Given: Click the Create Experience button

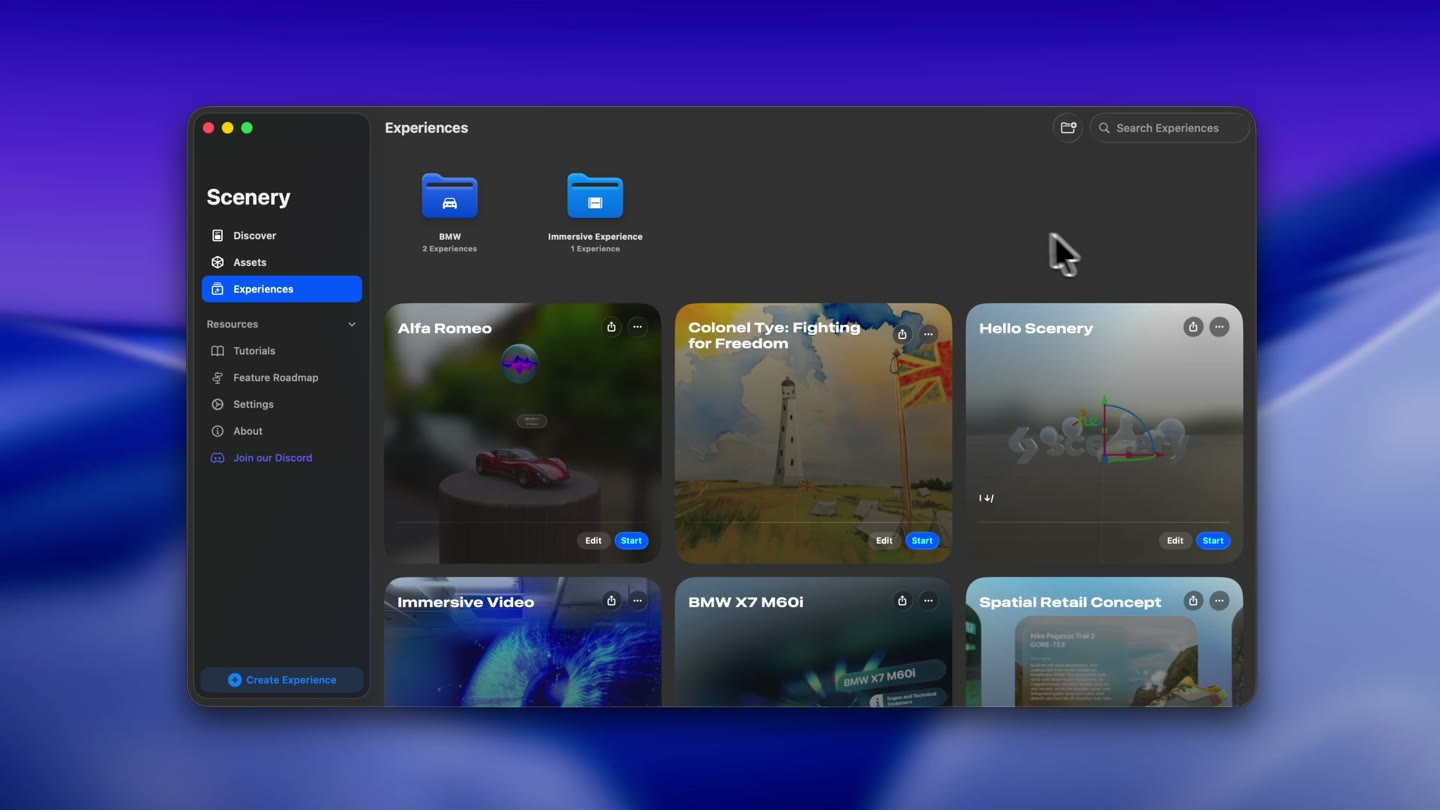Looking at the screenshot, I should click(x=282, y=680).
